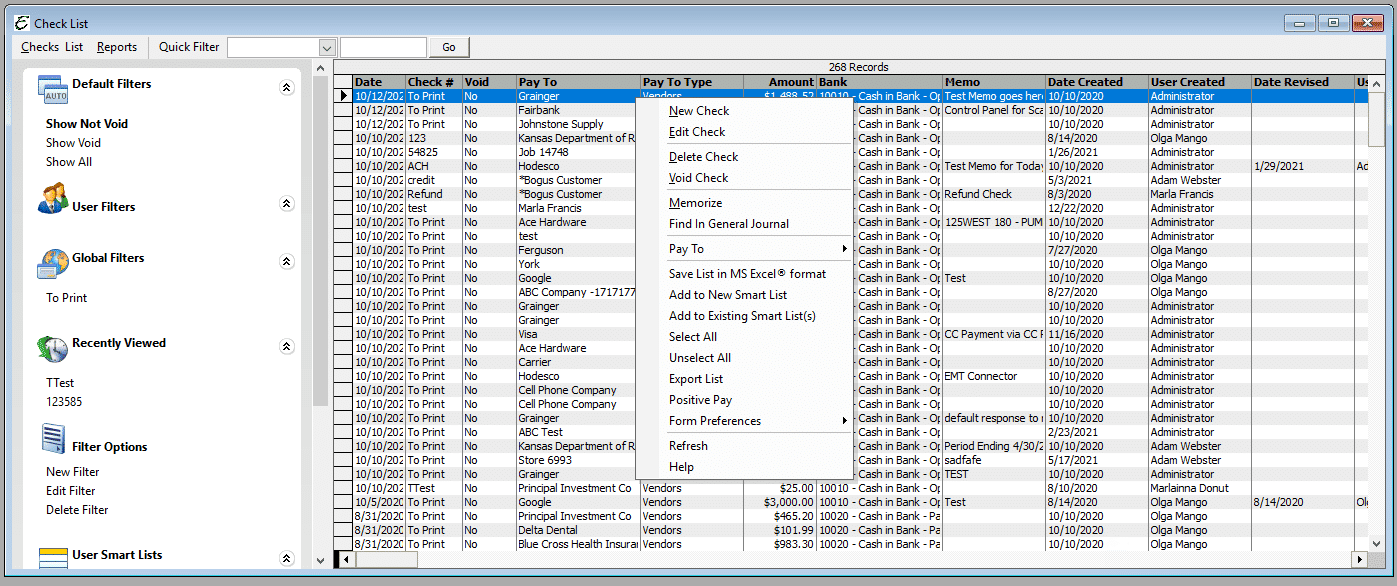
Task: Click the User Filters people icon
Action: click(53, 198)
